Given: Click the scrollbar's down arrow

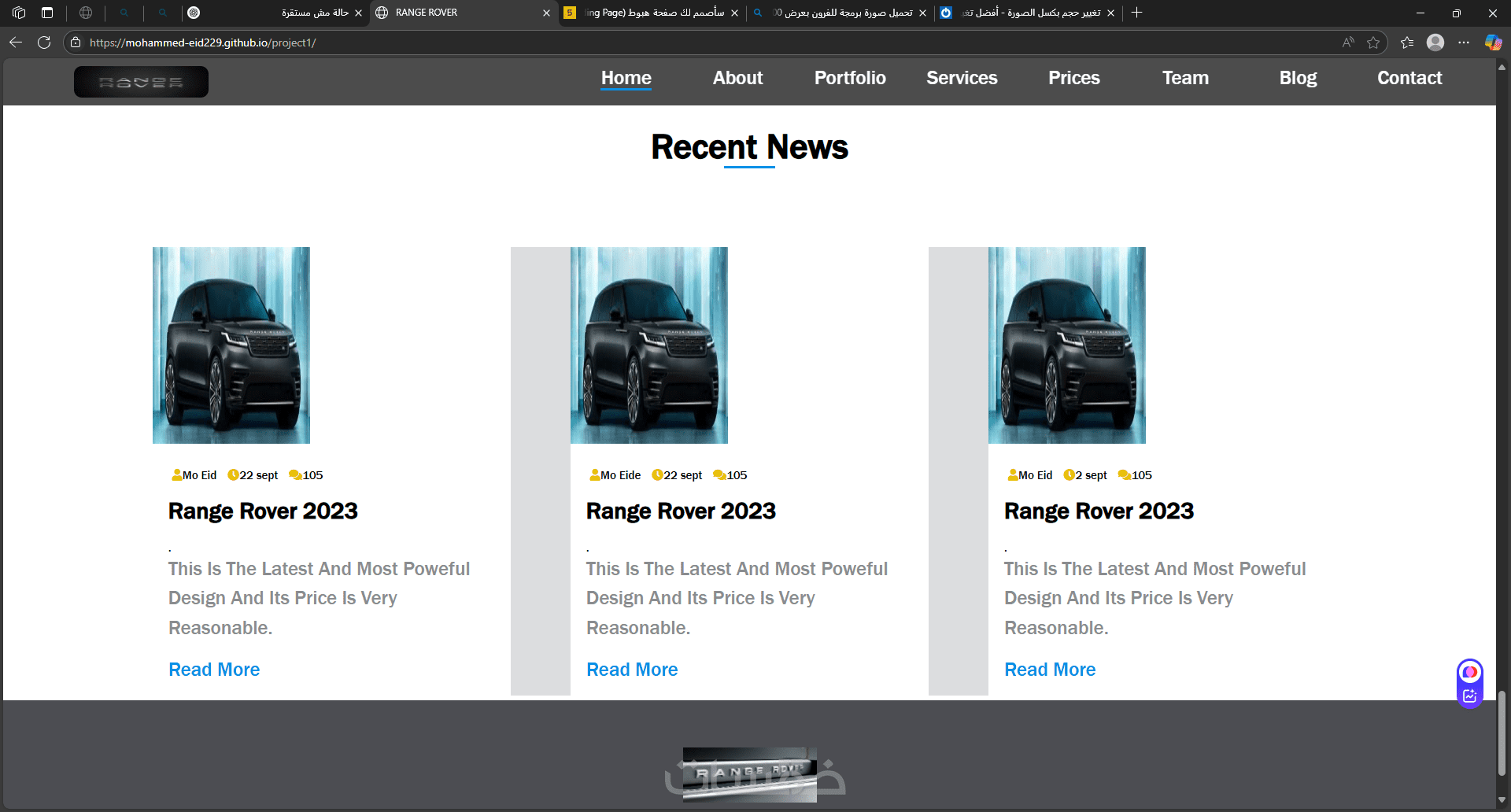Looking at the screenshot, I should 1502,800.
